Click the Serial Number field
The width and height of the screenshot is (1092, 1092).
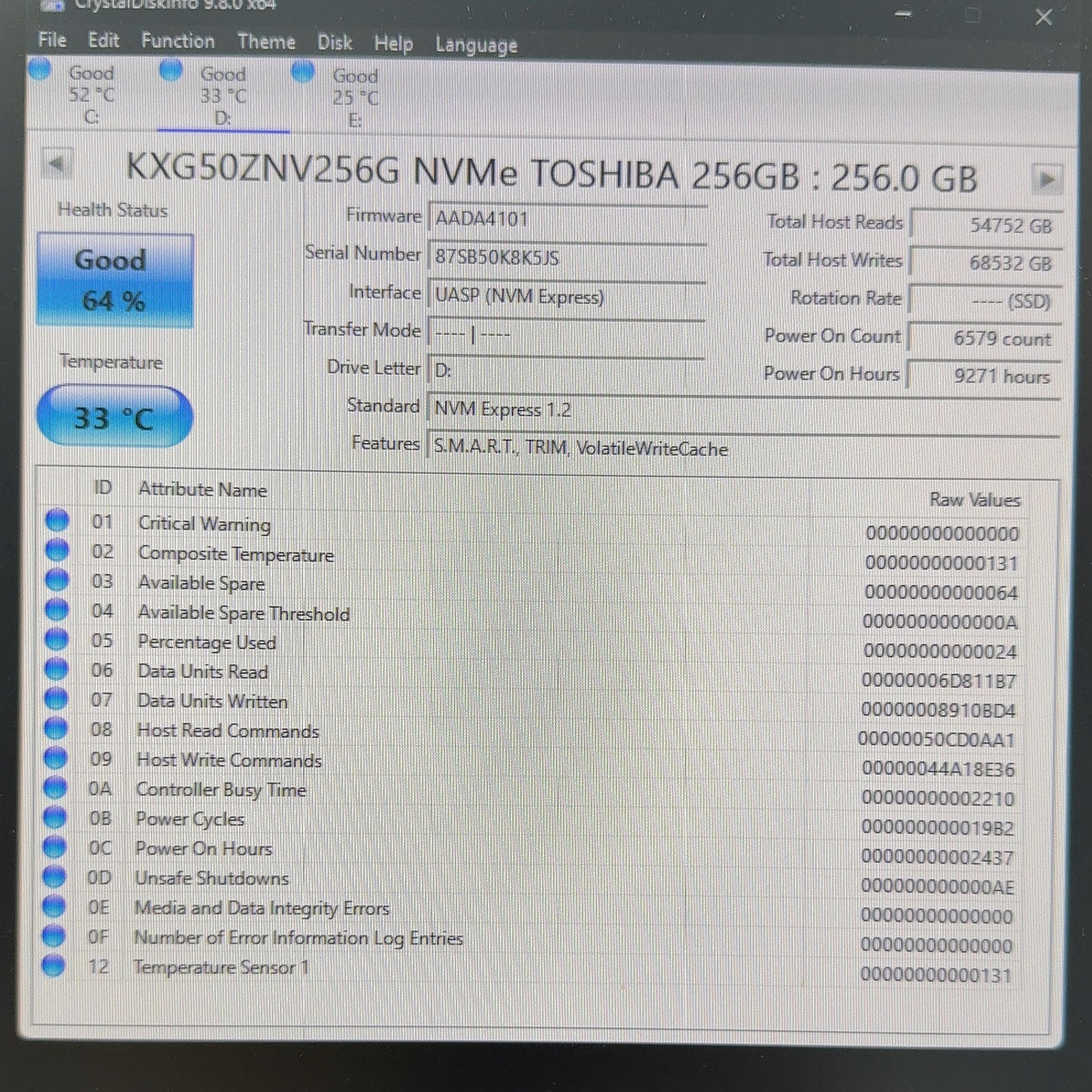[x=566, y=257]
